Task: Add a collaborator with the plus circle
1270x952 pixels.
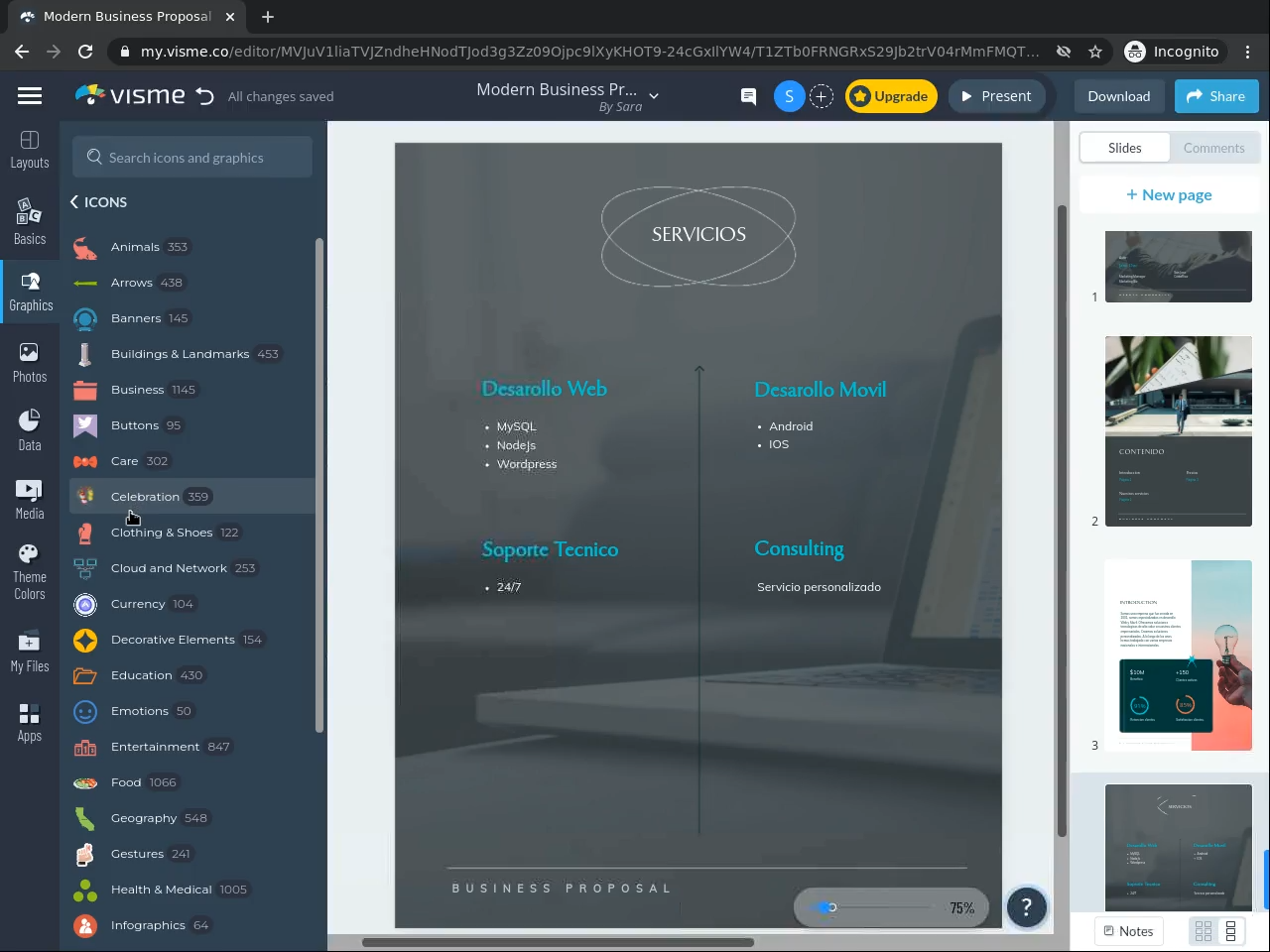Action: click(x=822, y=96)
